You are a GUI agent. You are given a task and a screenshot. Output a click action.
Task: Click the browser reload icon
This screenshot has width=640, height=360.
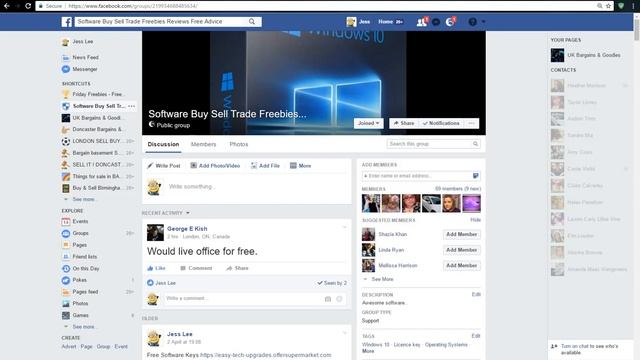[28, 6]
